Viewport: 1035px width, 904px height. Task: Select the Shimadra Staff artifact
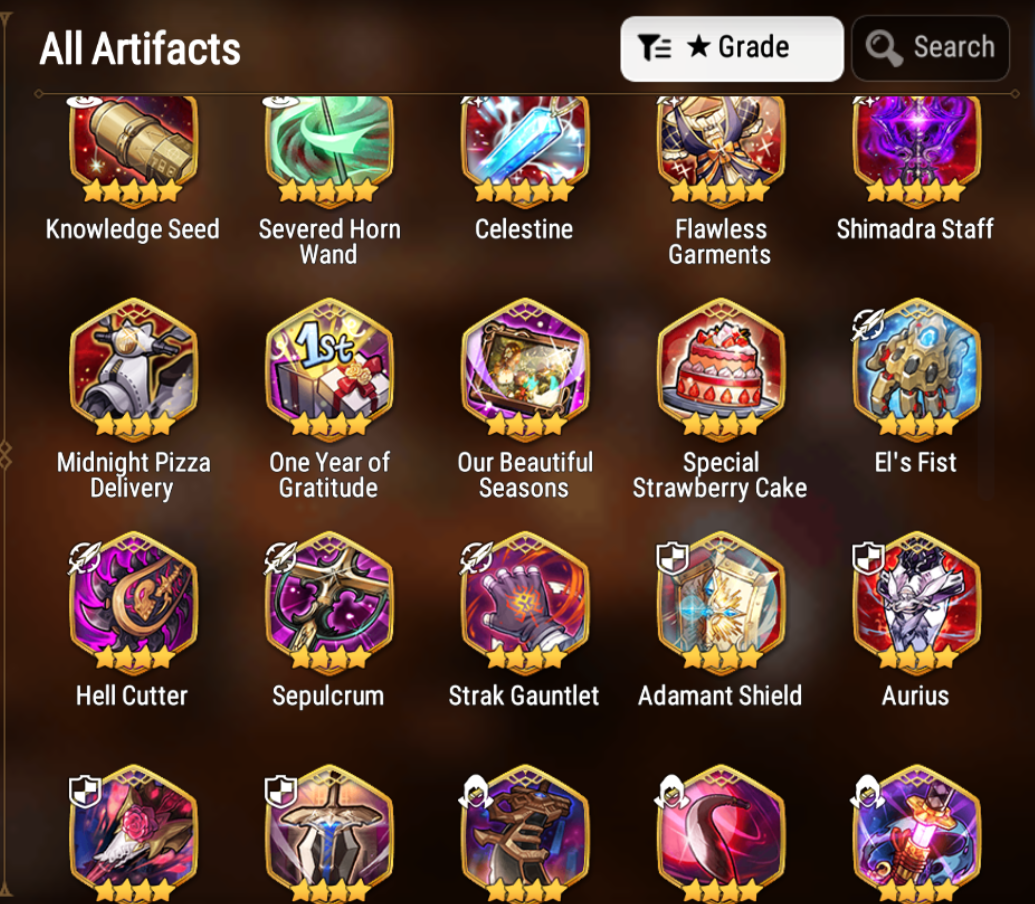[x=916, y=146]
